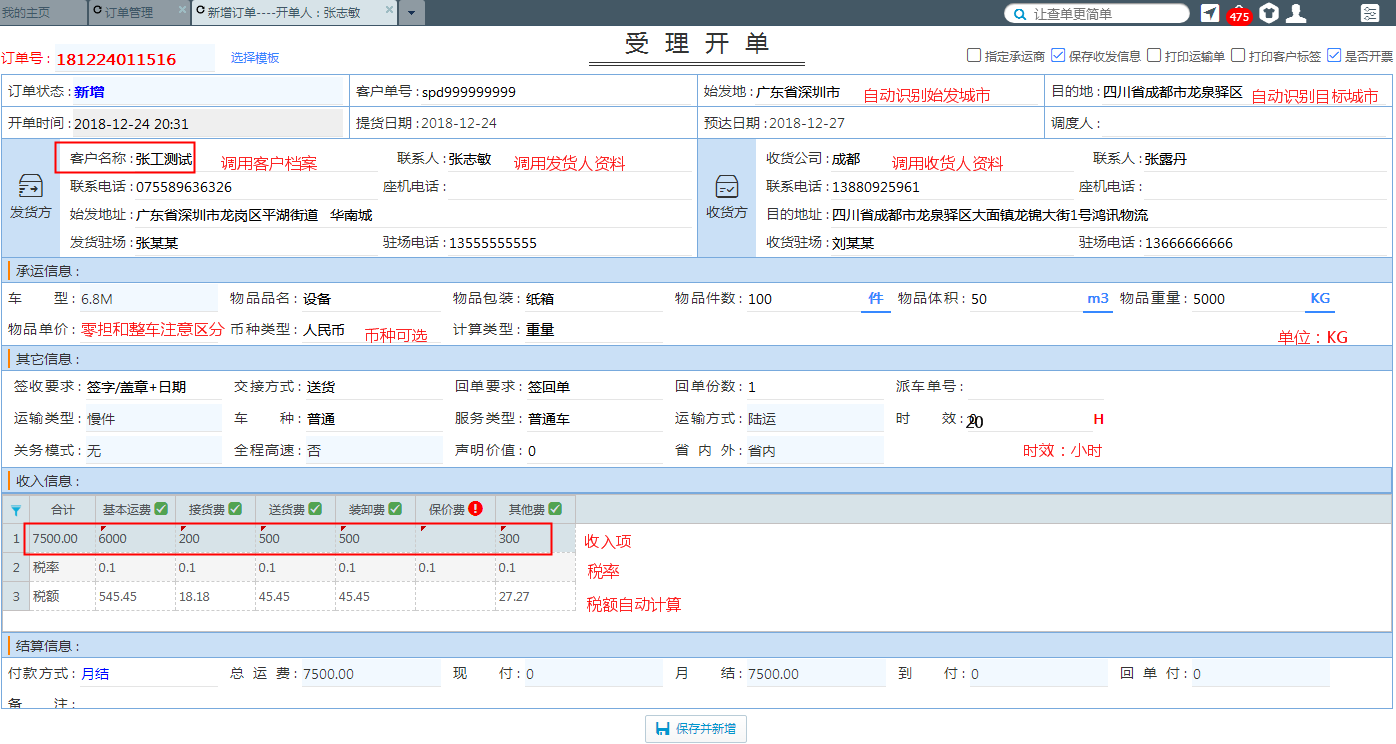
Task: Open 付款方式 field showing 月结
Action: point(148,674)
